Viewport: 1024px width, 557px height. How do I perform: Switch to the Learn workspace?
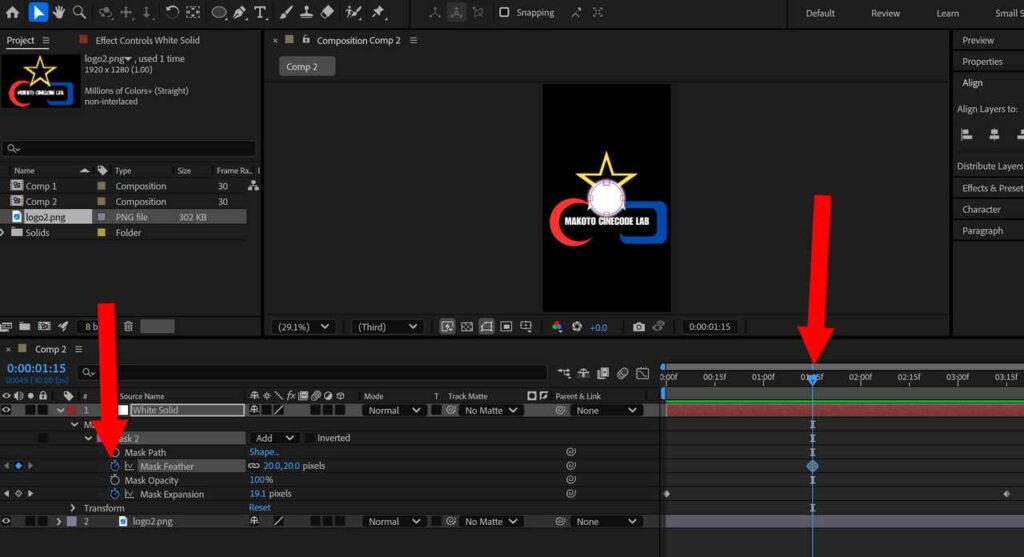[x=948, y=13]
